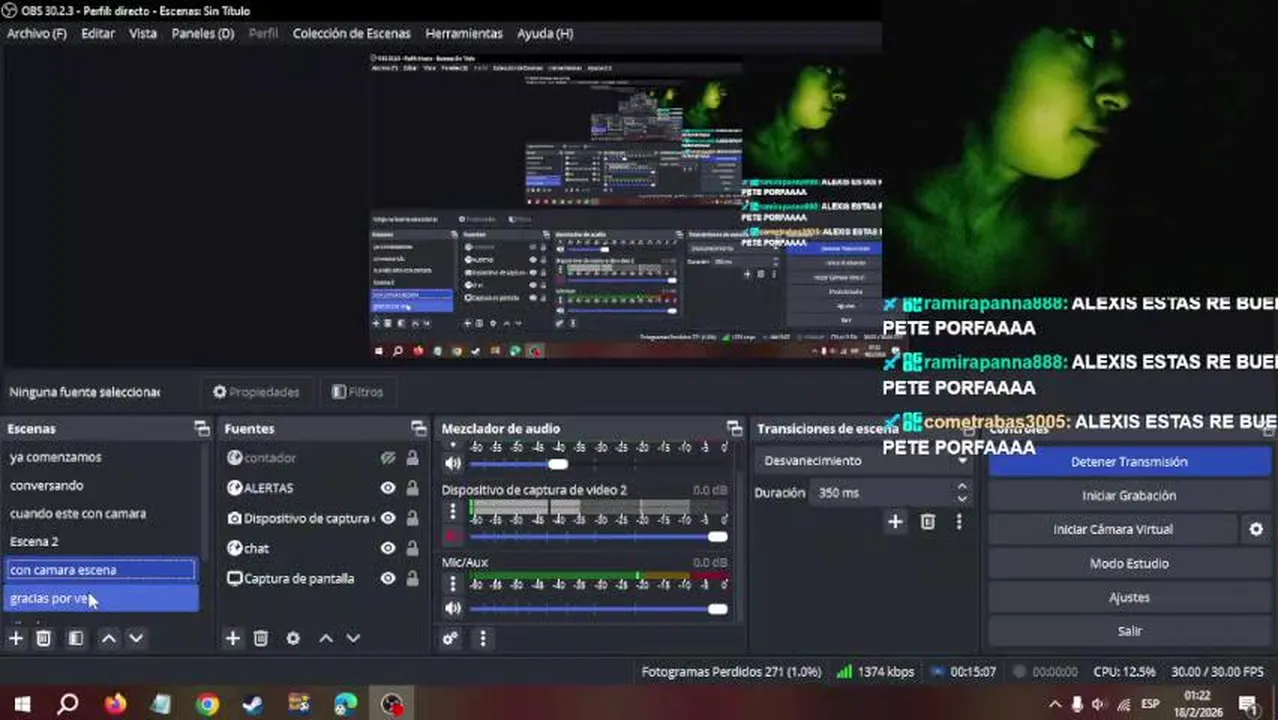Add a new scene with plus icon
This screenshot has height=720, width=1278.
(x=16, y=638)
